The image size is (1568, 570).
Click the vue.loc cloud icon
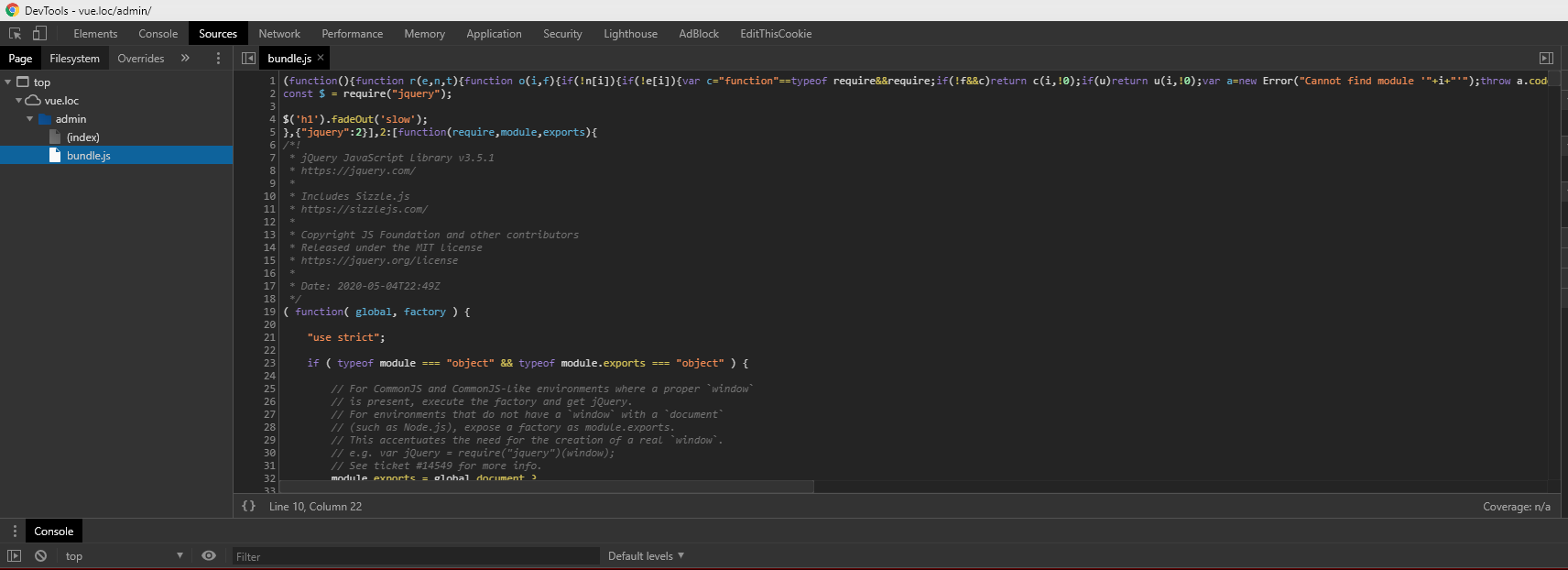(x=33, y=101)
